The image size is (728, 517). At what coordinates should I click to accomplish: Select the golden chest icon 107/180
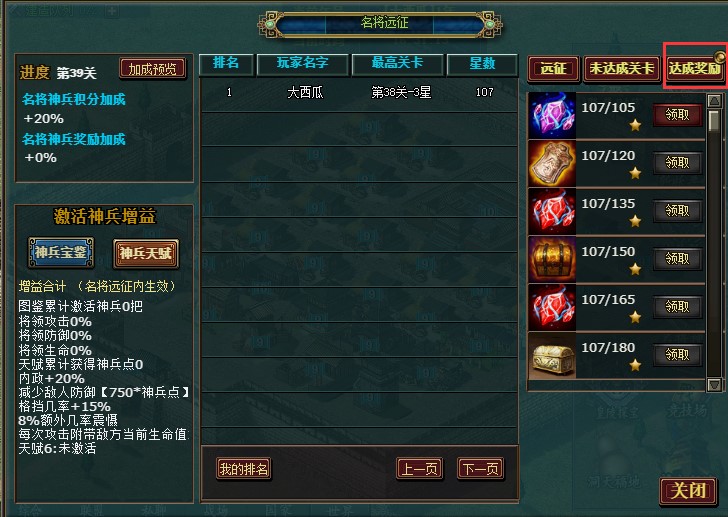552,355
